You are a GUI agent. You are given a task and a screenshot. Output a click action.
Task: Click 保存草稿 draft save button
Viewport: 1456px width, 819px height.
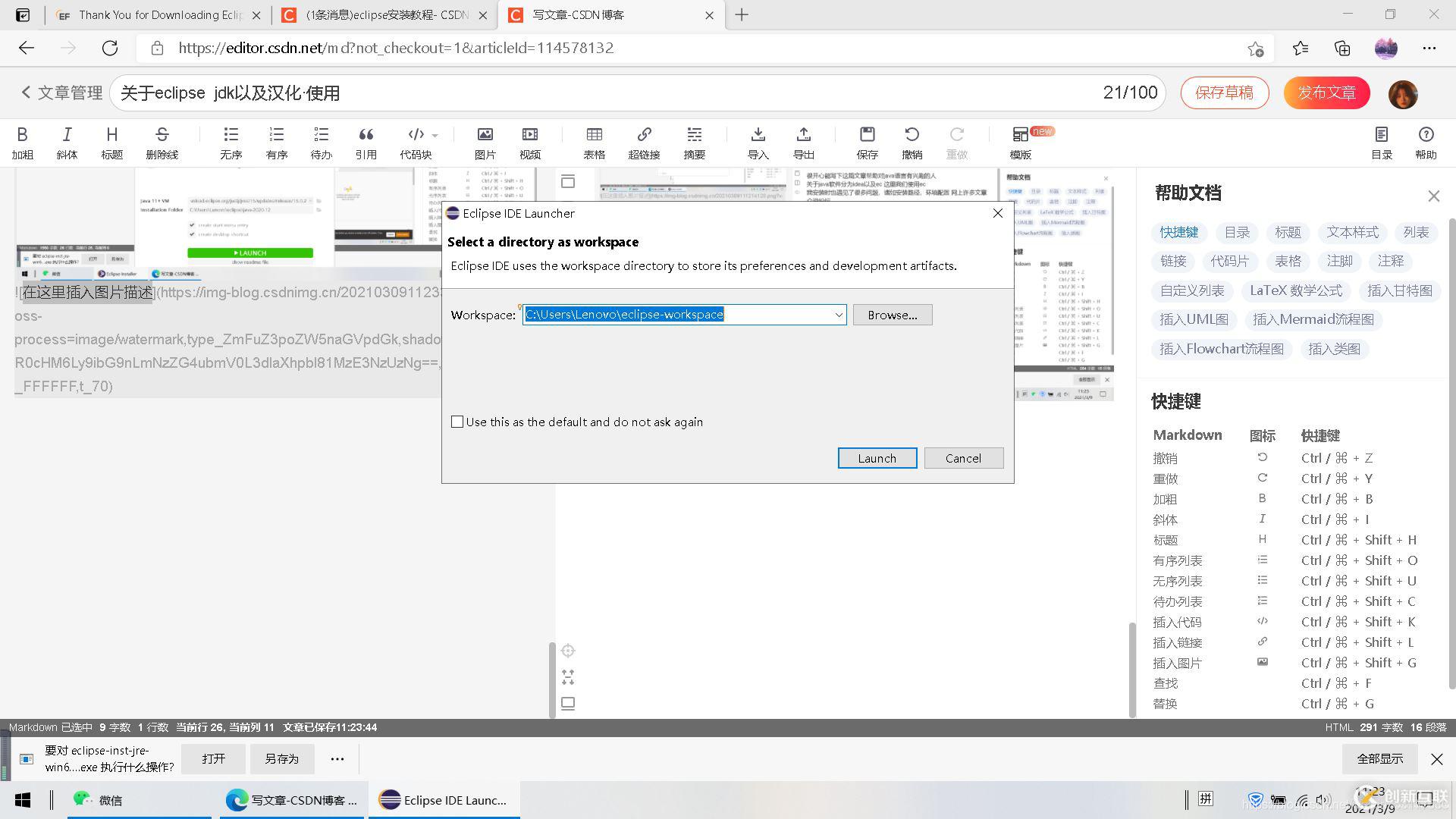pos(1224,93)
